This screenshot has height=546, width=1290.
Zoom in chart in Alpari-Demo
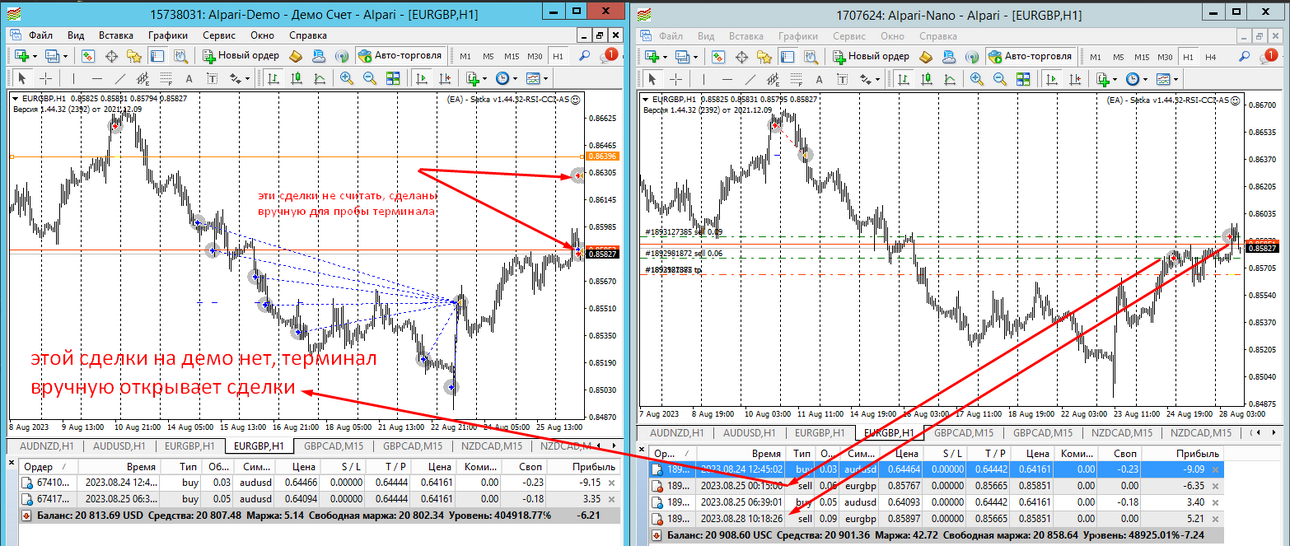coord(346,79)
